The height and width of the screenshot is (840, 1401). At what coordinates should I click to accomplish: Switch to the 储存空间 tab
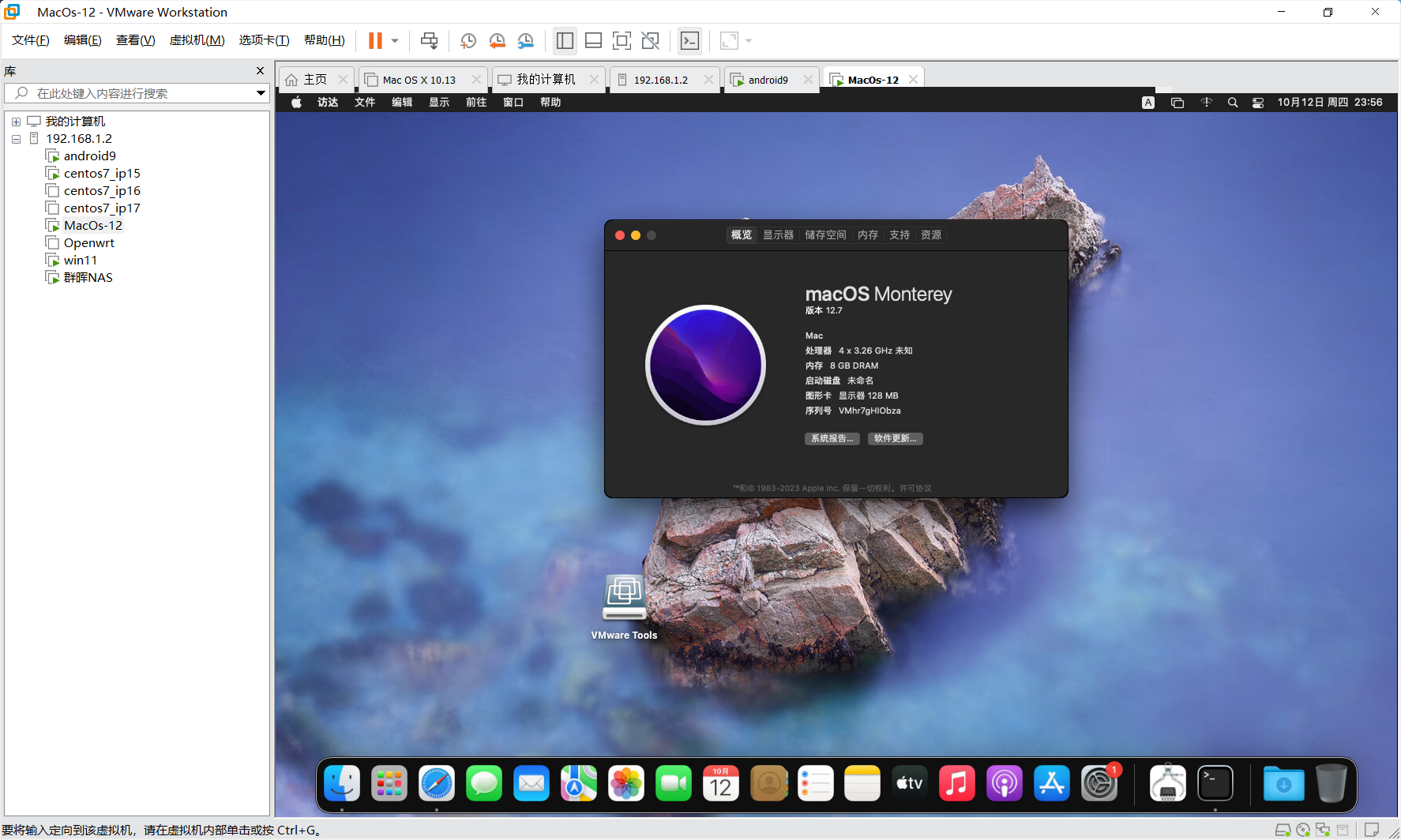point(825,235)
